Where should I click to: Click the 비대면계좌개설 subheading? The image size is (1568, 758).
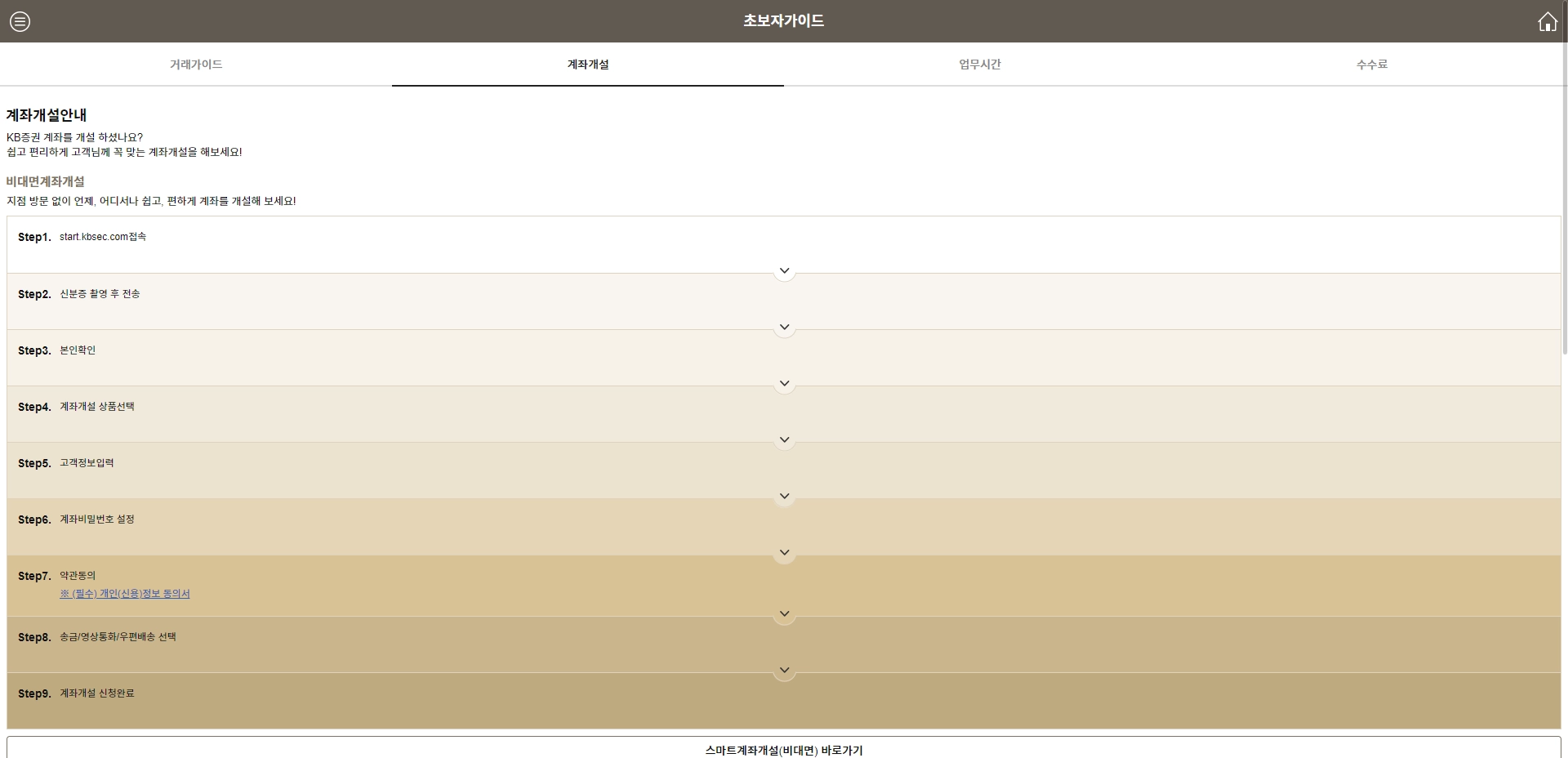click(46, 181)
